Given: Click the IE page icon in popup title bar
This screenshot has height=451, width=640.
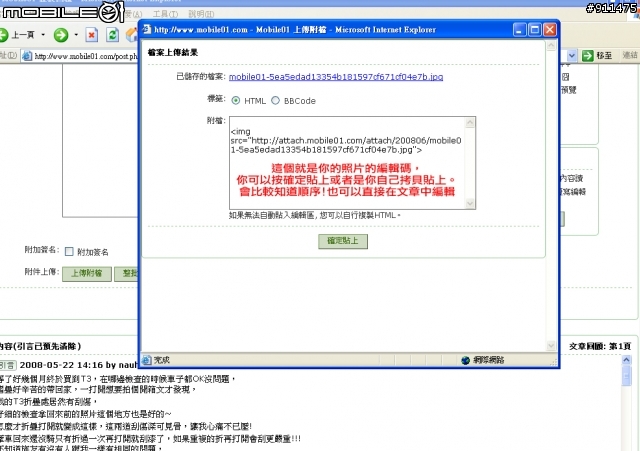Looking at the screenshot, I should pyautogui.click(x=147, y=29).
